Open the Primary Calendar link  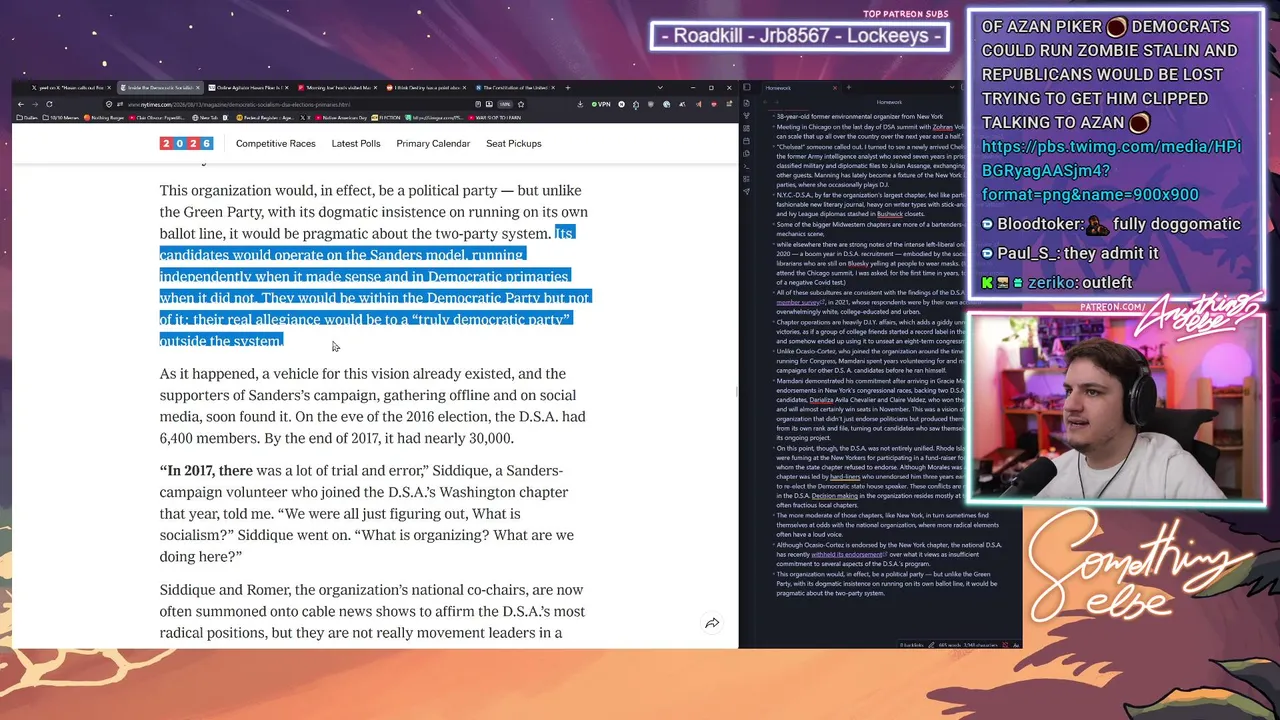point(433,143)
